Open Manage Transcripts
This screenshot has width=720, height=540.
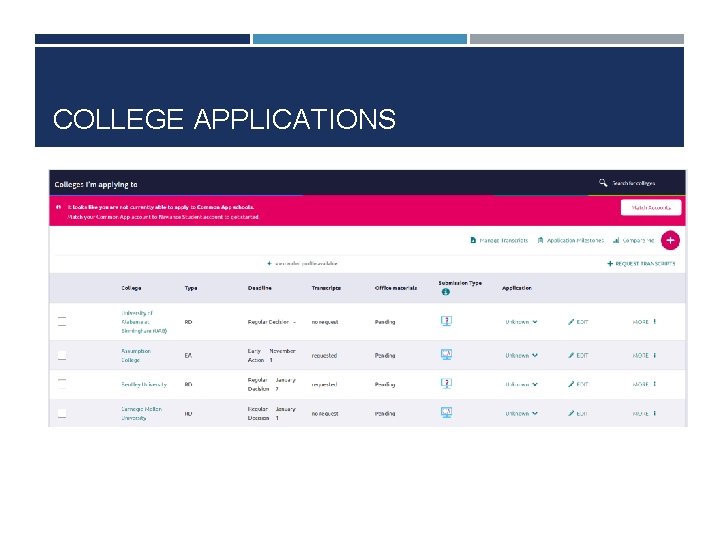tap(499, 240)
